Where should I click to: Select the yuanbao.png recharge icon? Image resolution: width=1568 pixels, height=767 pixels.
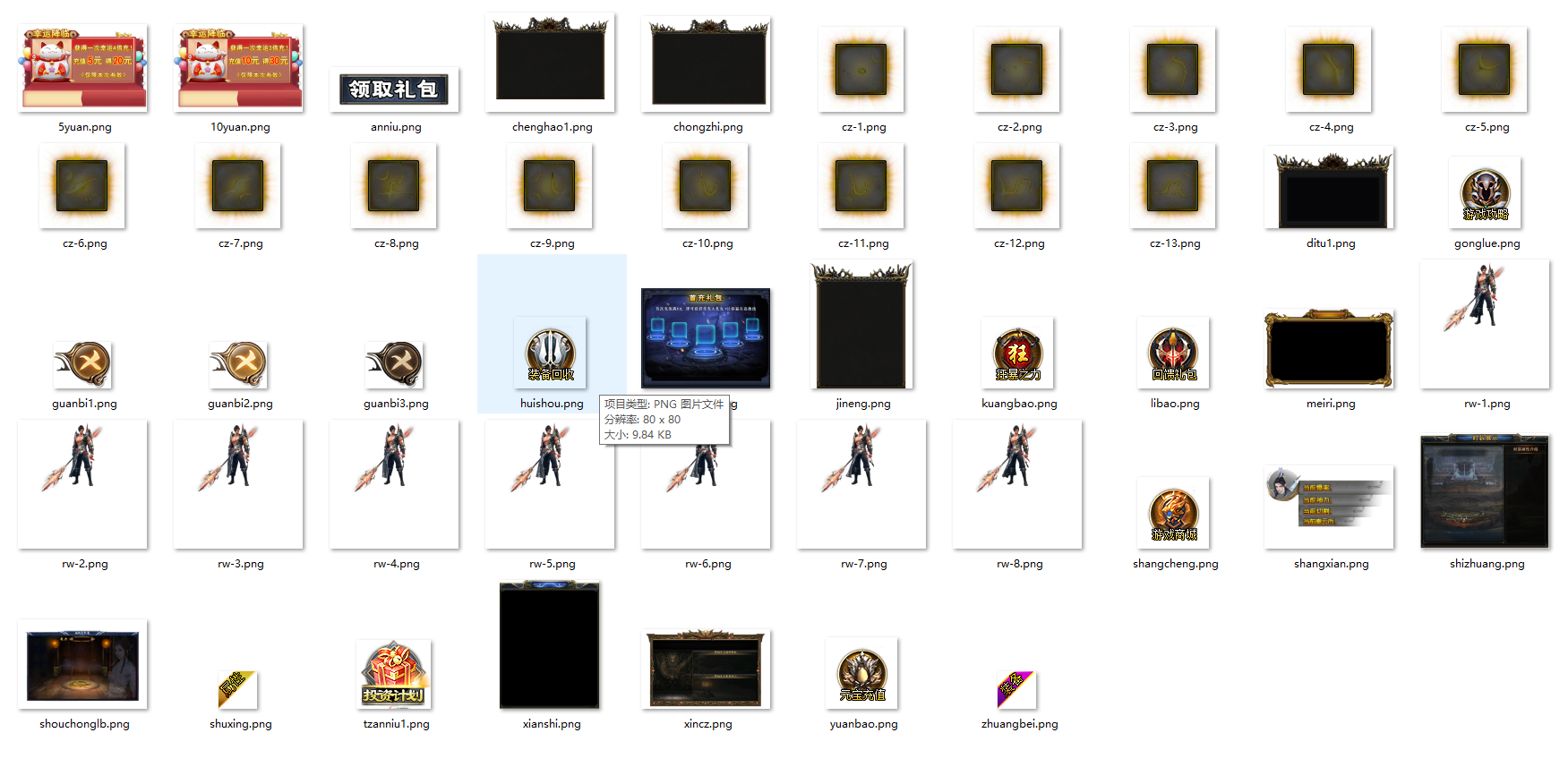(x=862, y=674)
